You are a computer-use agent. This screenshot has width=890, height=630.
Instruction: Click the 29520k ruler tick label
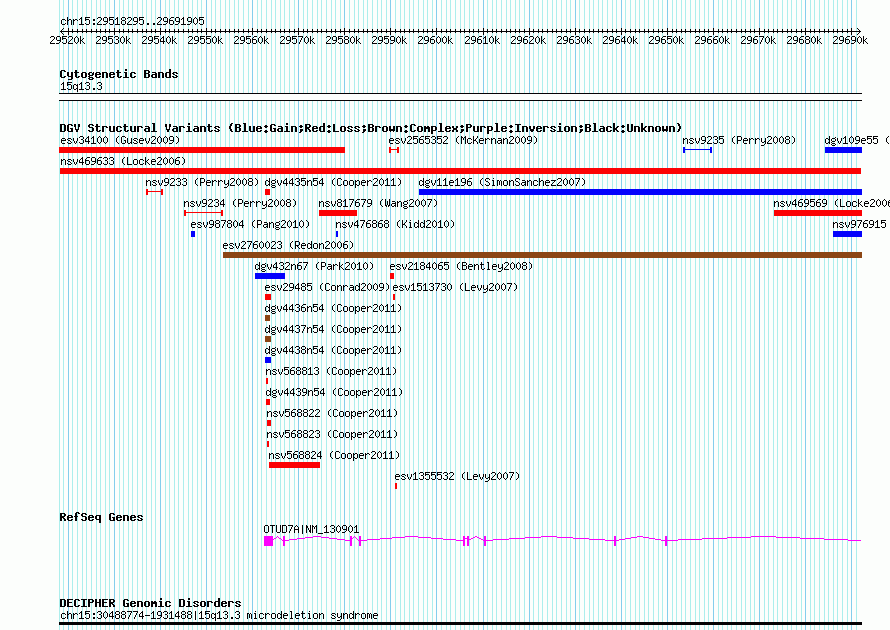tap(68, 40)
